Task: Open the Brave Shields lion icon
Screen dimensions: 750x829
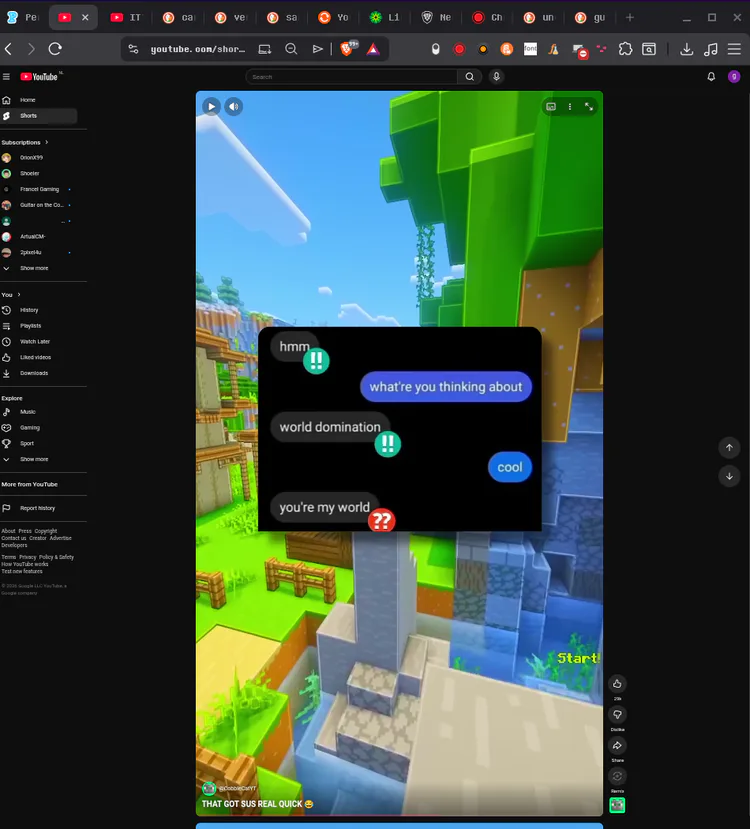Action: coord(347,49)
